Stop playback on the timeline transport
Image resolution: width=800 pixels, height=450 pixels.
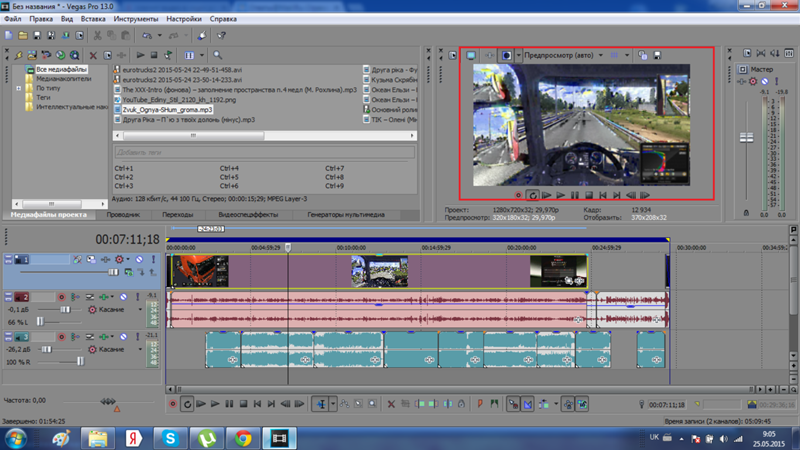pyautogui.click(x=243, y=405)
